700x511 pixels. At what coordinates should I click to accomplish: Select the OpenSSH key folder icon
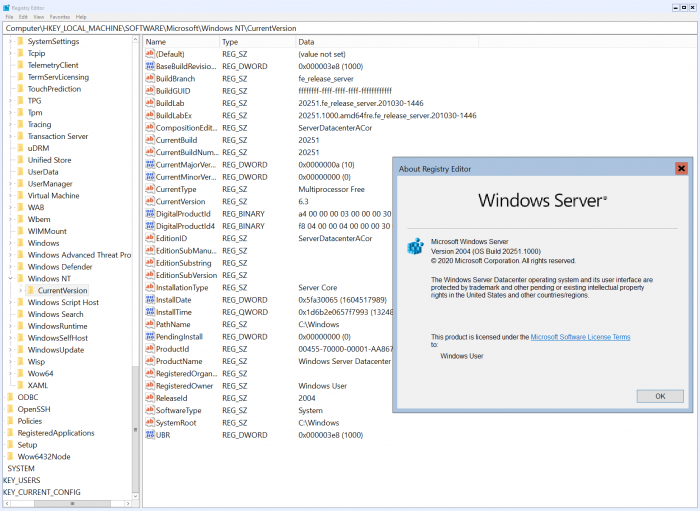coord(10,409)
